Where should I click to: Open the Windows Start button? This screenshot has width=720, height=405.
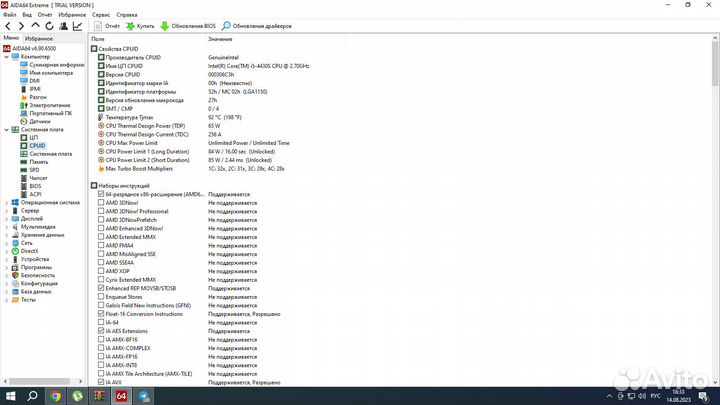coord(10,396)
